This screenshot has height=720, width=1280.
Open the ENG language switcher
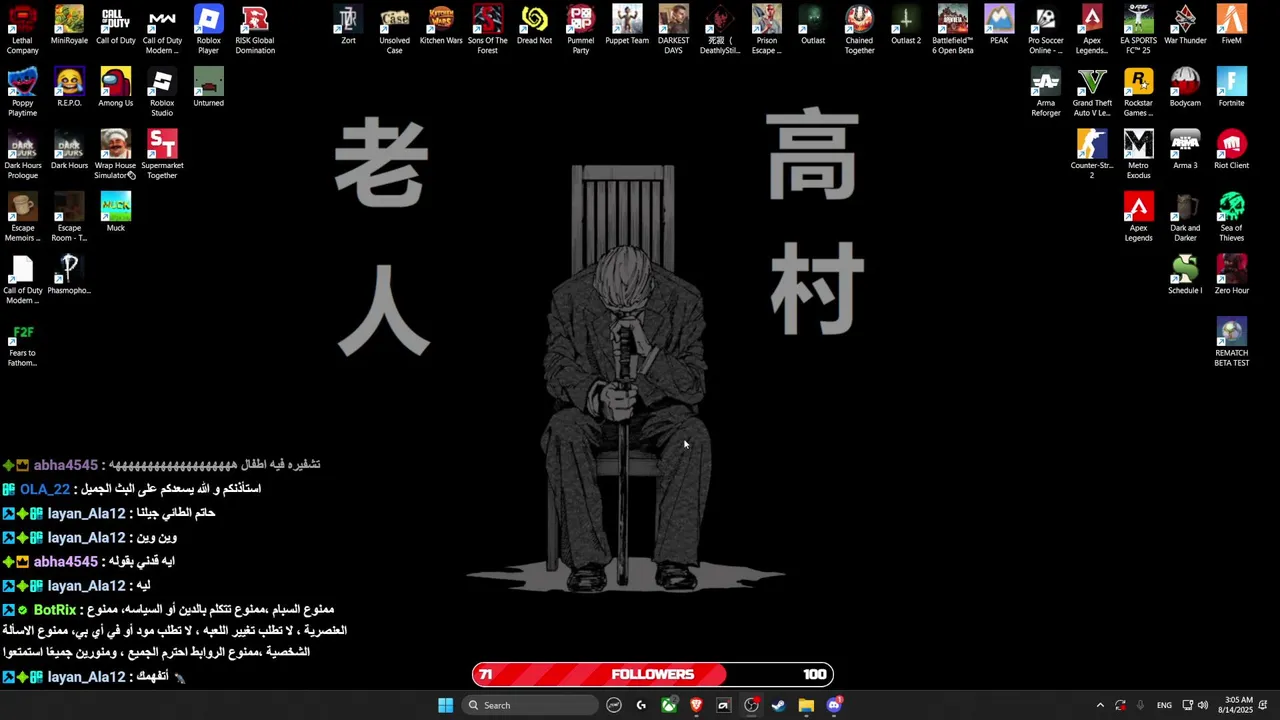1164,705
